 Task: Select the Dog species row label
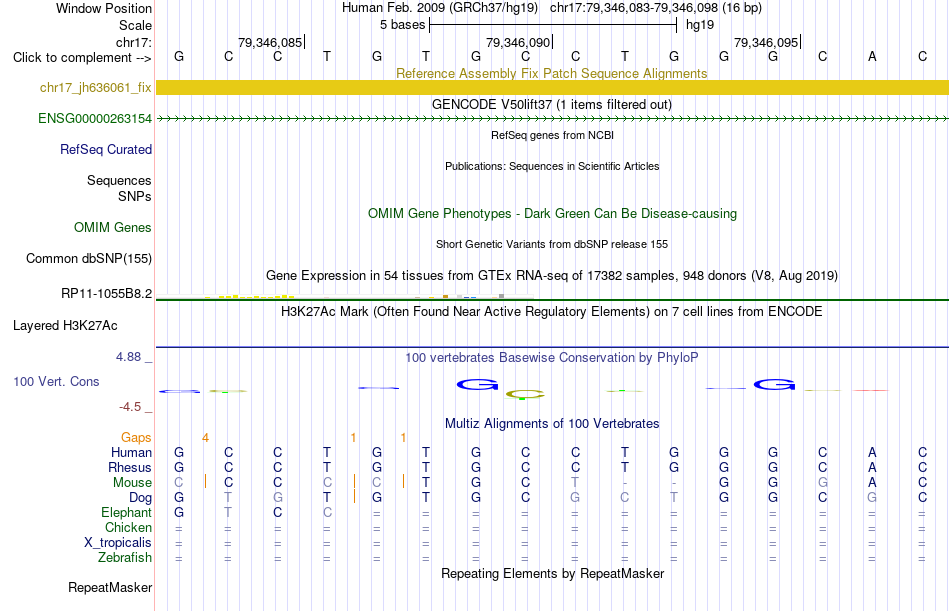[x=141, y=498]
